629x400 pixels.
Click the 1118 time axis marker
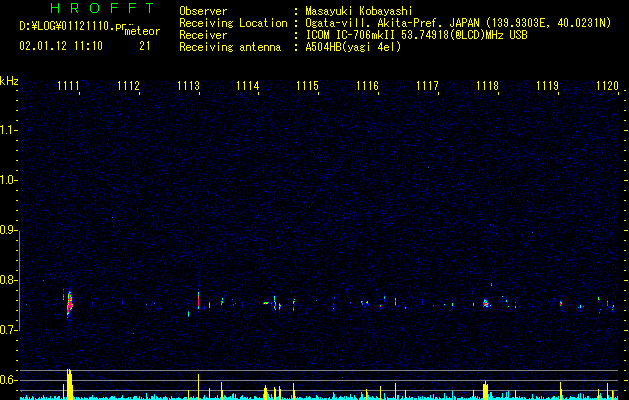coord(487,86)
